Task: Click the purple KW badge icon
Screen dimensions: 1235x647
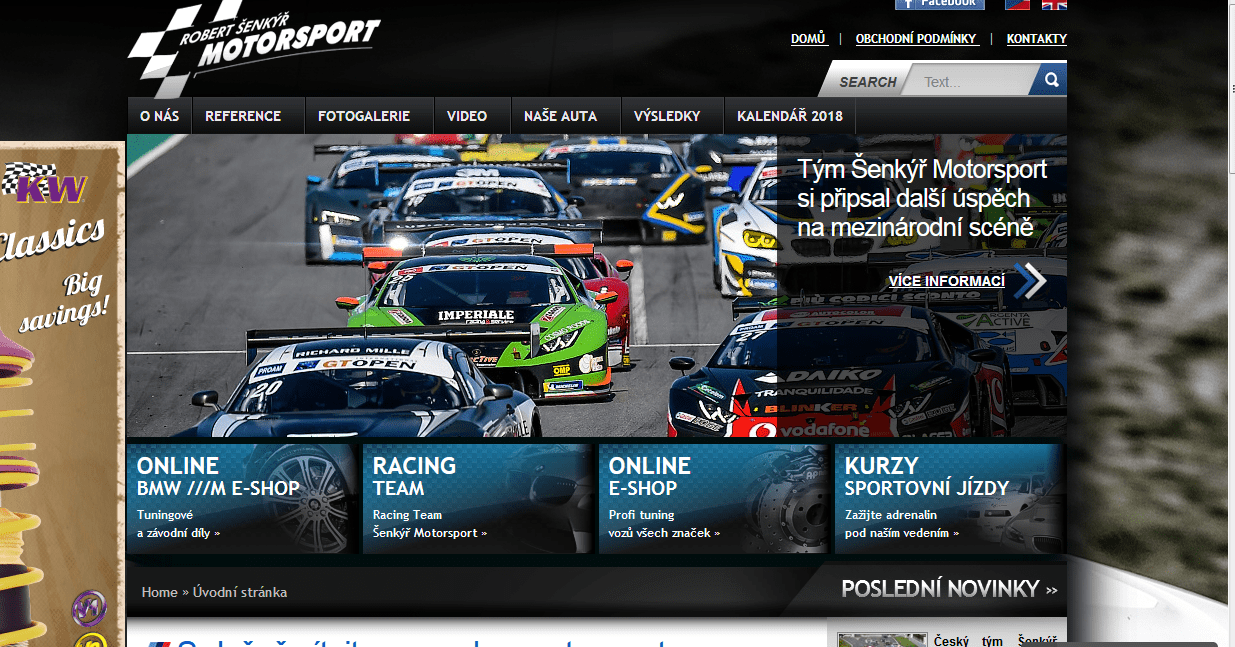Action: 88,607
